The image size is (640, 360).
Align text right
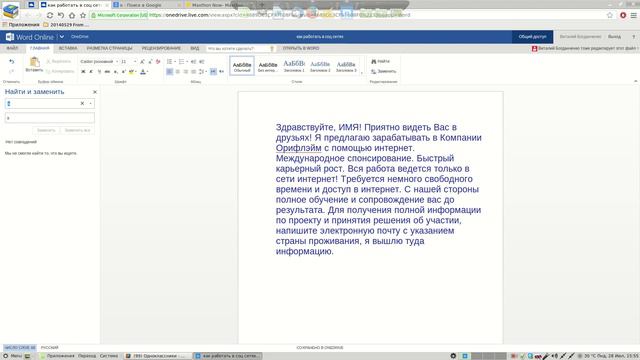point(185,71)
